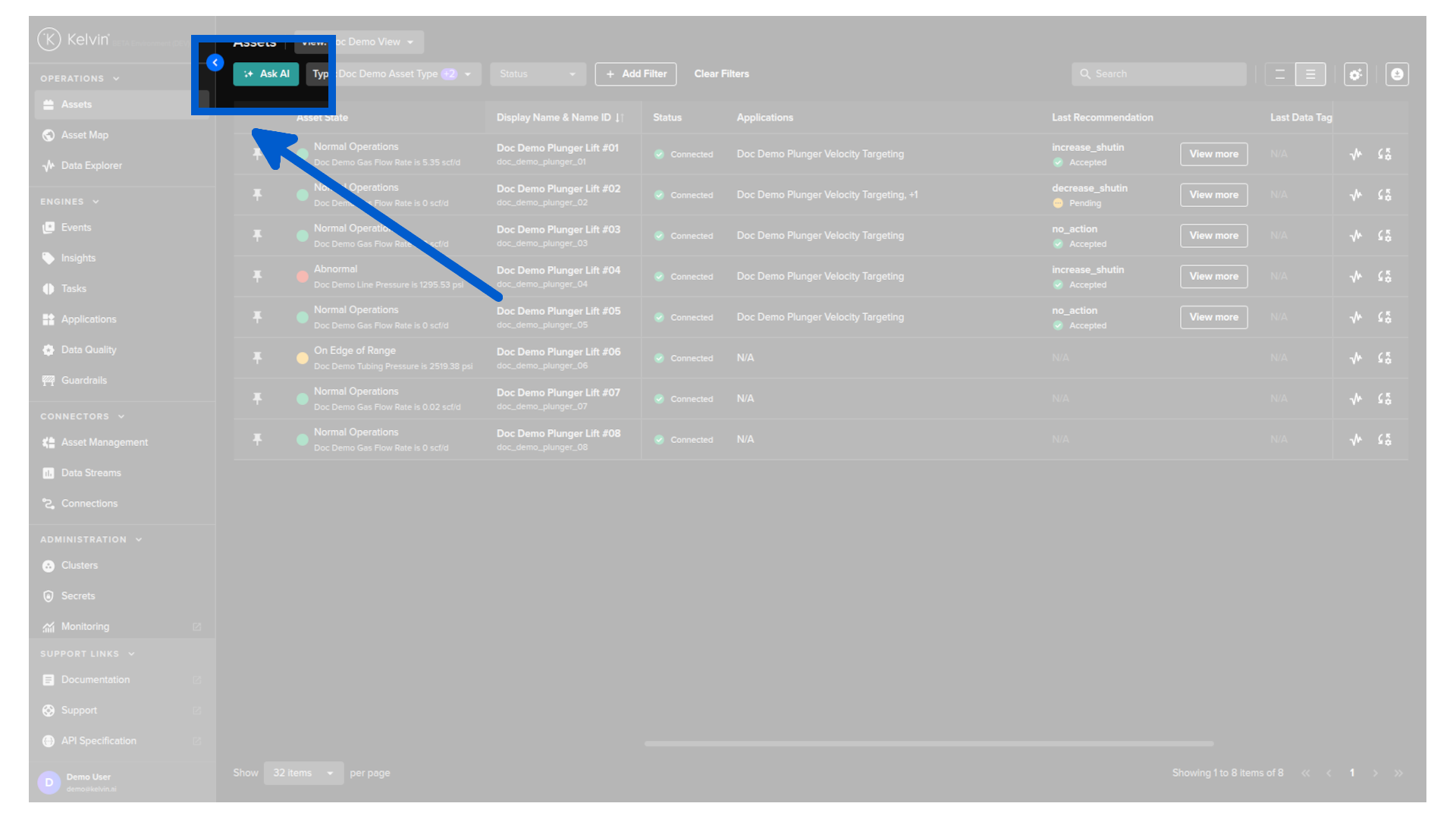1456x819 pixels.
Task: Open the Doc Demo View dropdown
Action: [x=359, y=42]
